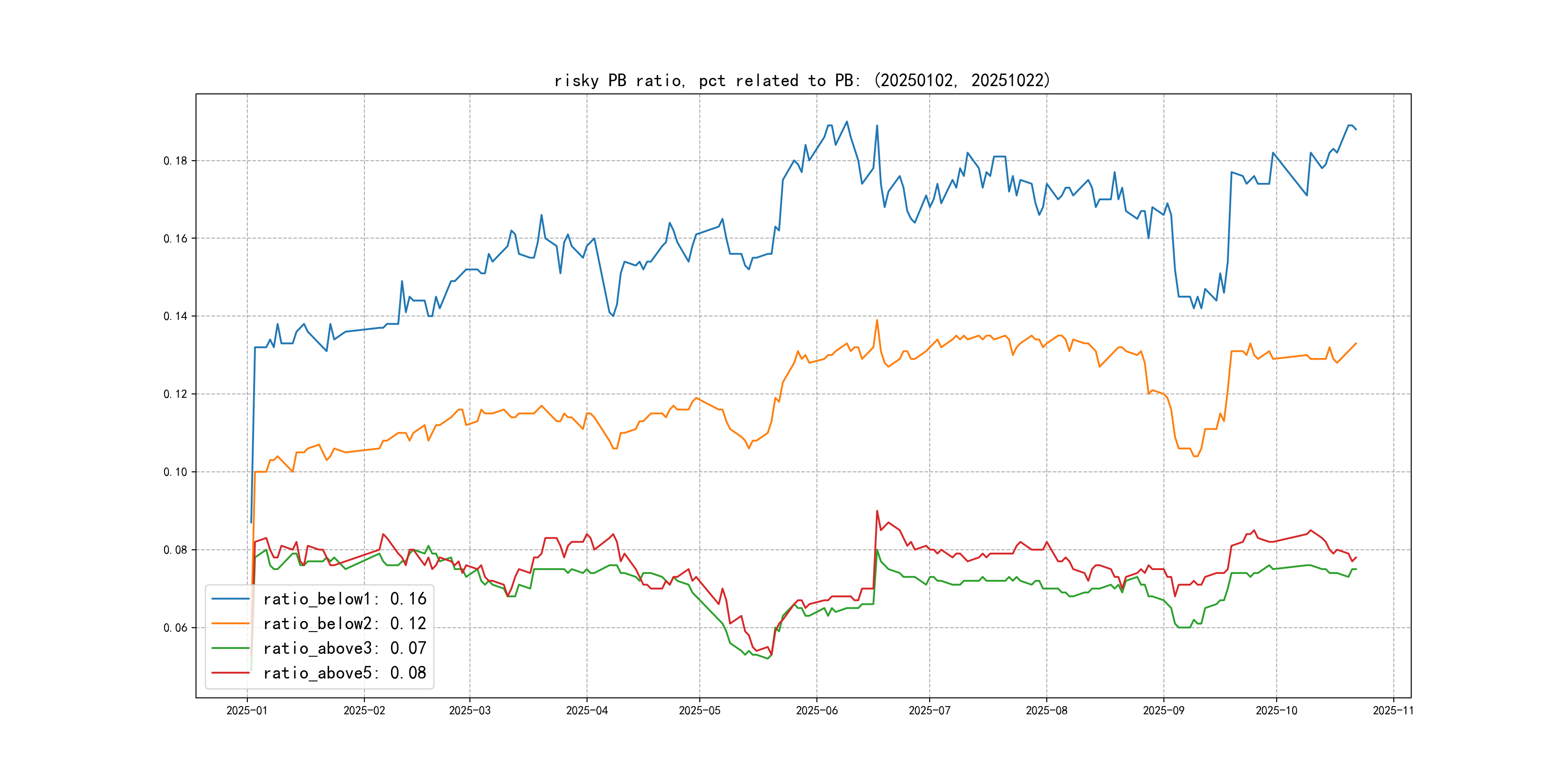Click the red ratio_above5 legend line

(x=230, y=673)
